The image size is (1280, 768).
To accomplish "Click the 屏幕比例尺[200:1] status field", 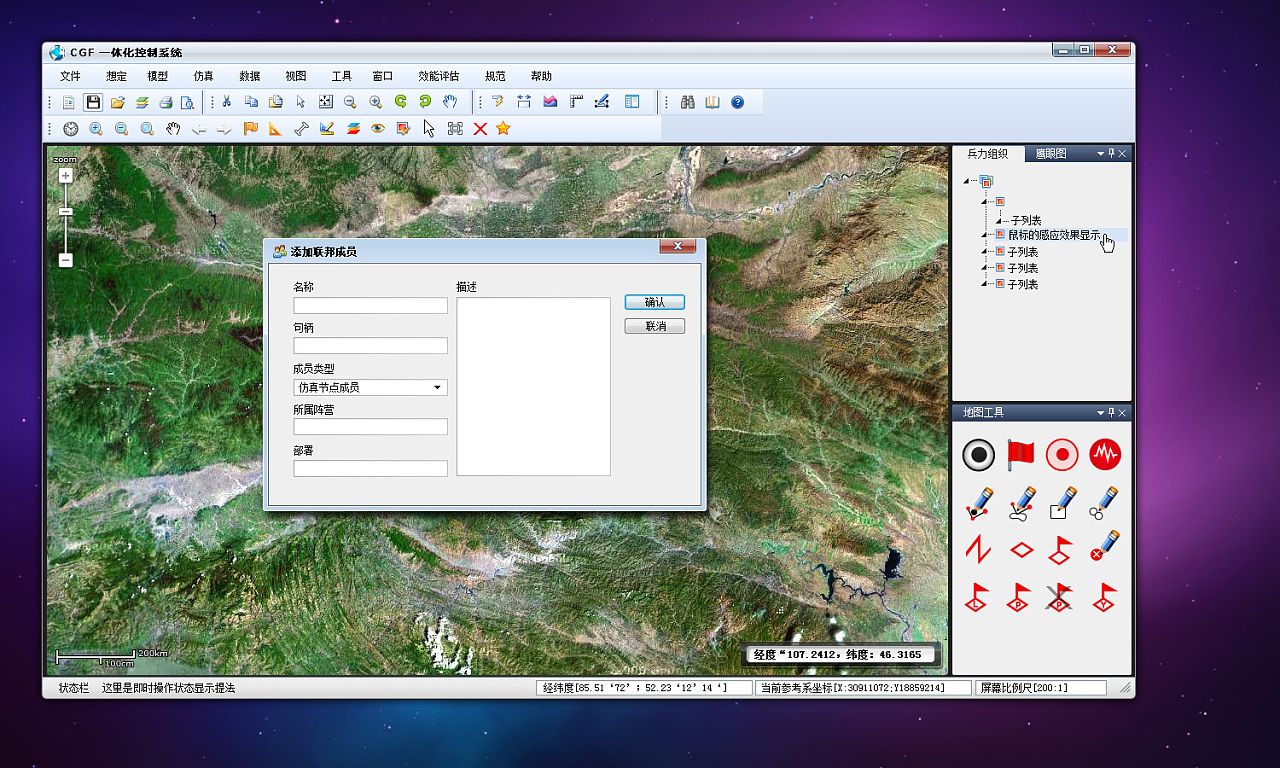I will coord(1041,688).
